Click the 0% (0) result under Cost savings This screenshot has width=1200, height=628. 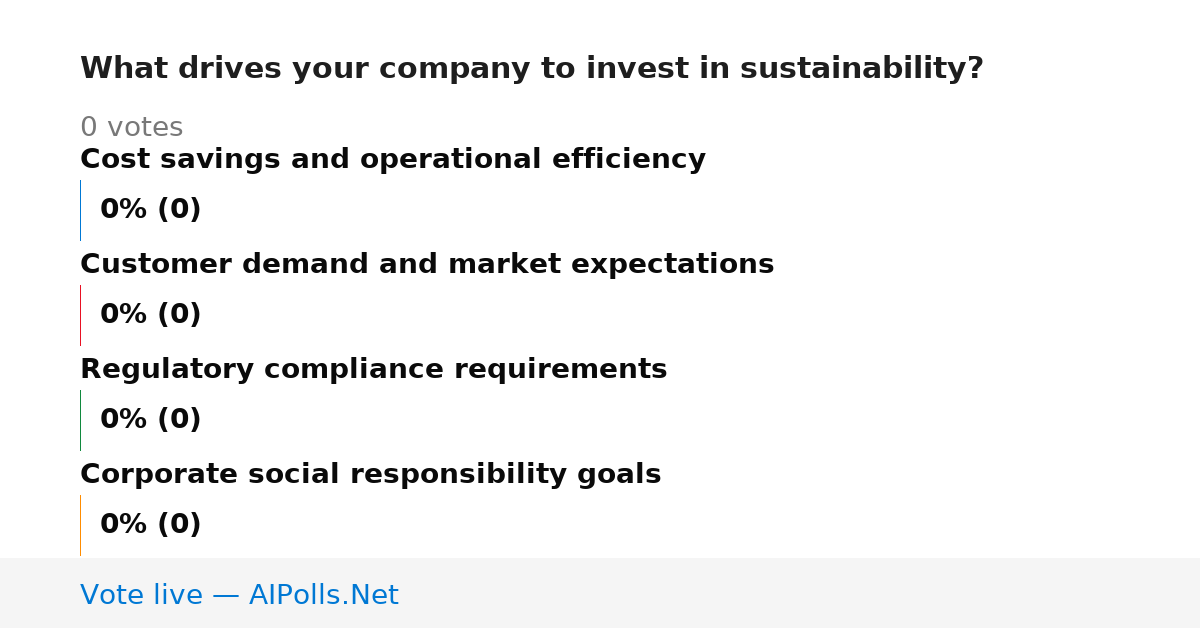click(x=150, y=210)
